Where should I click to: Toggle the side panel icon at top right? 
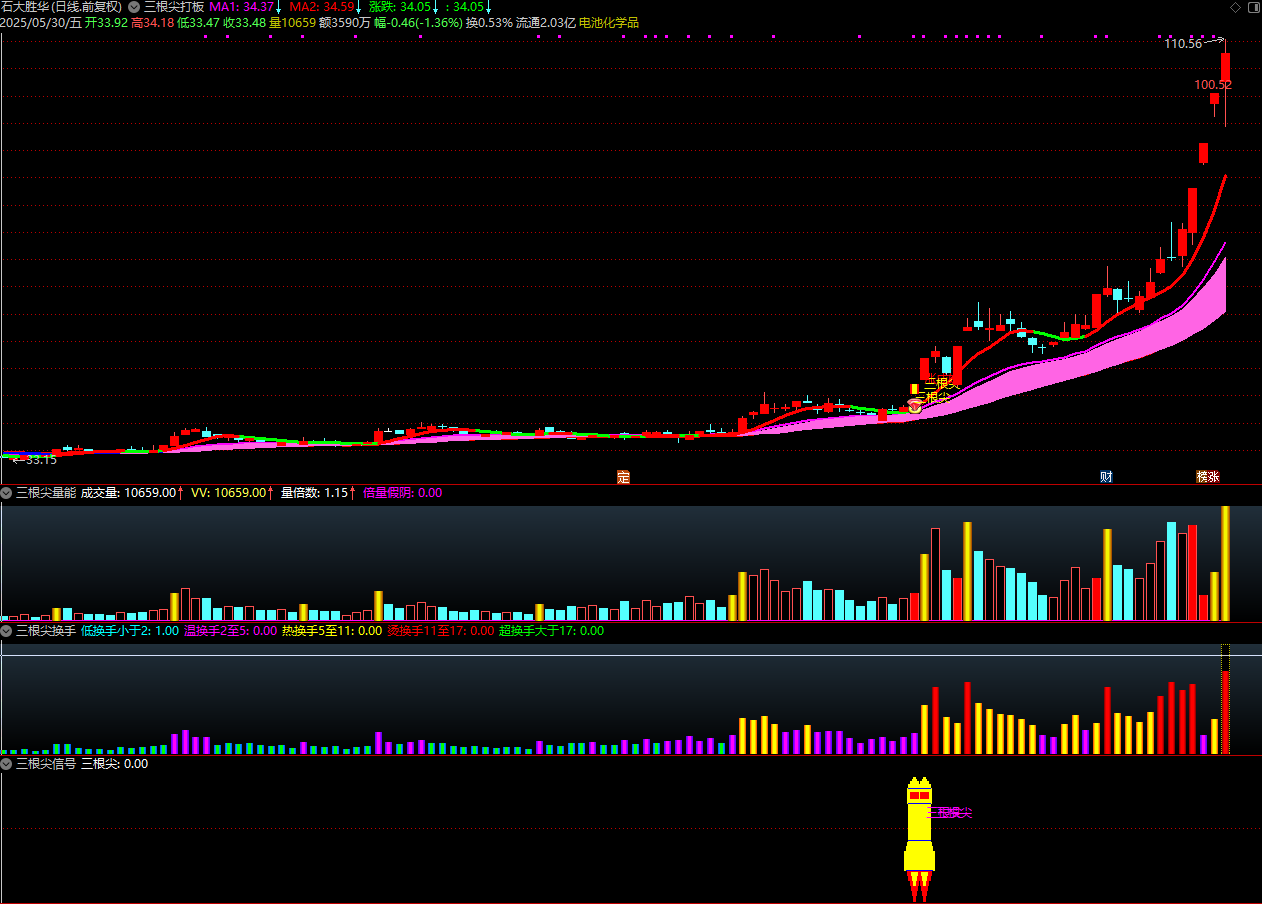click(x=1252, y=7)
